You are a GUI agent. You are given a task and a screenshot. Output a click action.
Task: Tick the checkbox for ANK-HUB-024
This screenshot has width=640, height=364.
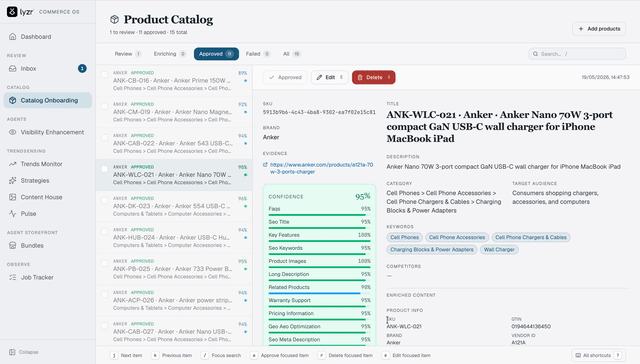pyautogui.click(x=104, y=232)
